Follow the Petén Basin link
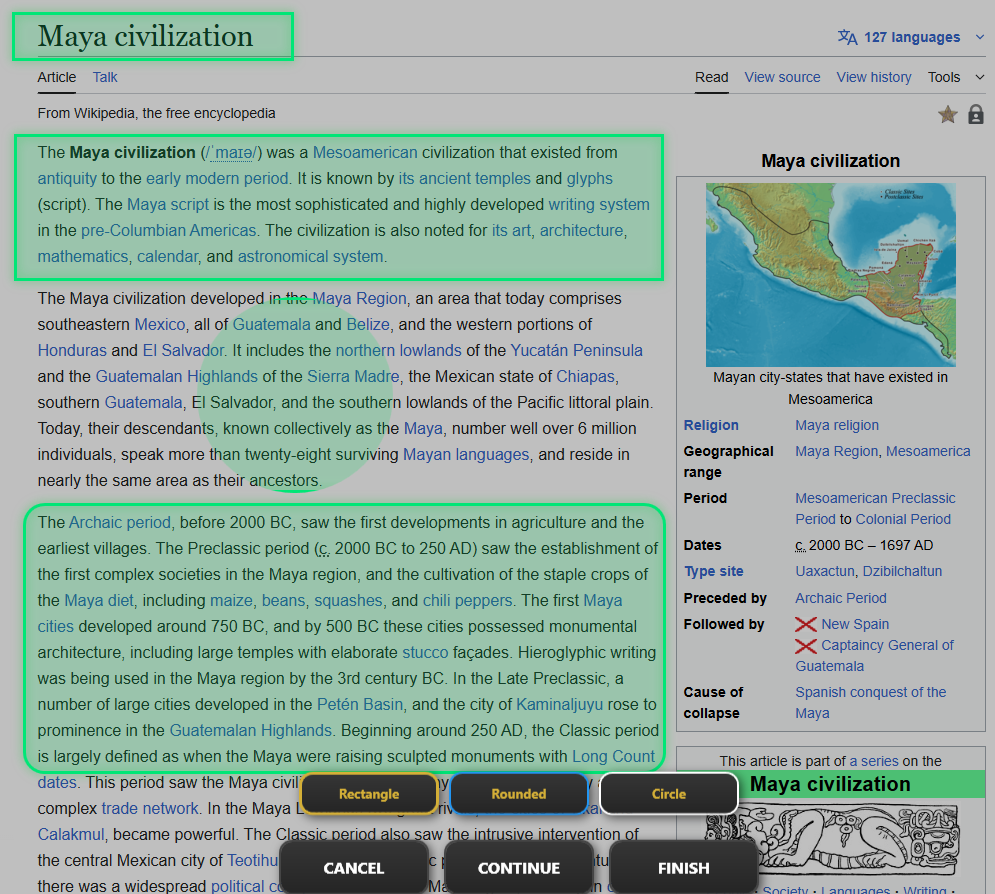This screenshot has height=894, width=995. [360, 705]
